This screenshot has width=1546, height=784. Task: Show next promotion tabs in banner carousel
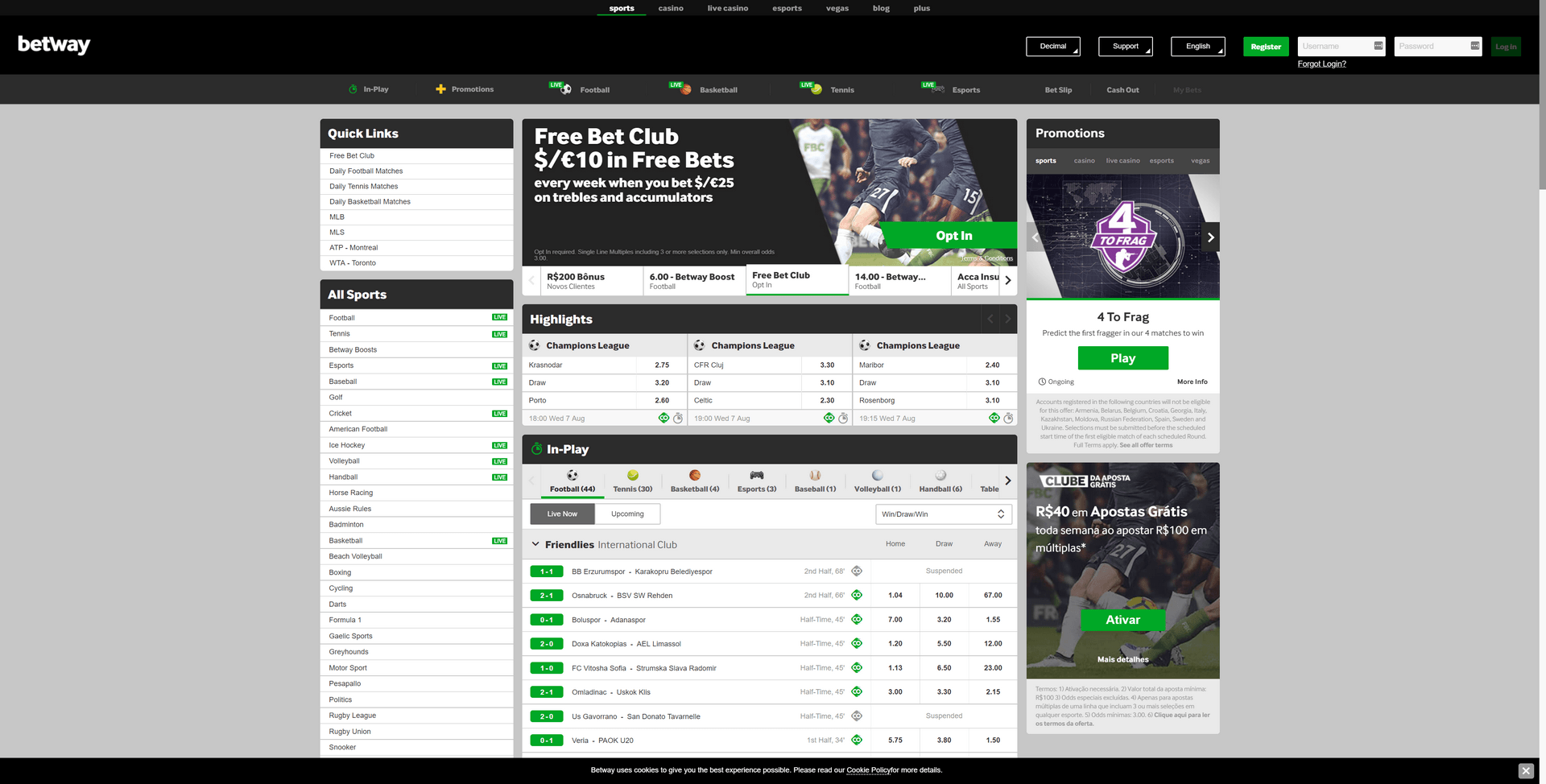pyautogui.click(x=1008, y=280)
